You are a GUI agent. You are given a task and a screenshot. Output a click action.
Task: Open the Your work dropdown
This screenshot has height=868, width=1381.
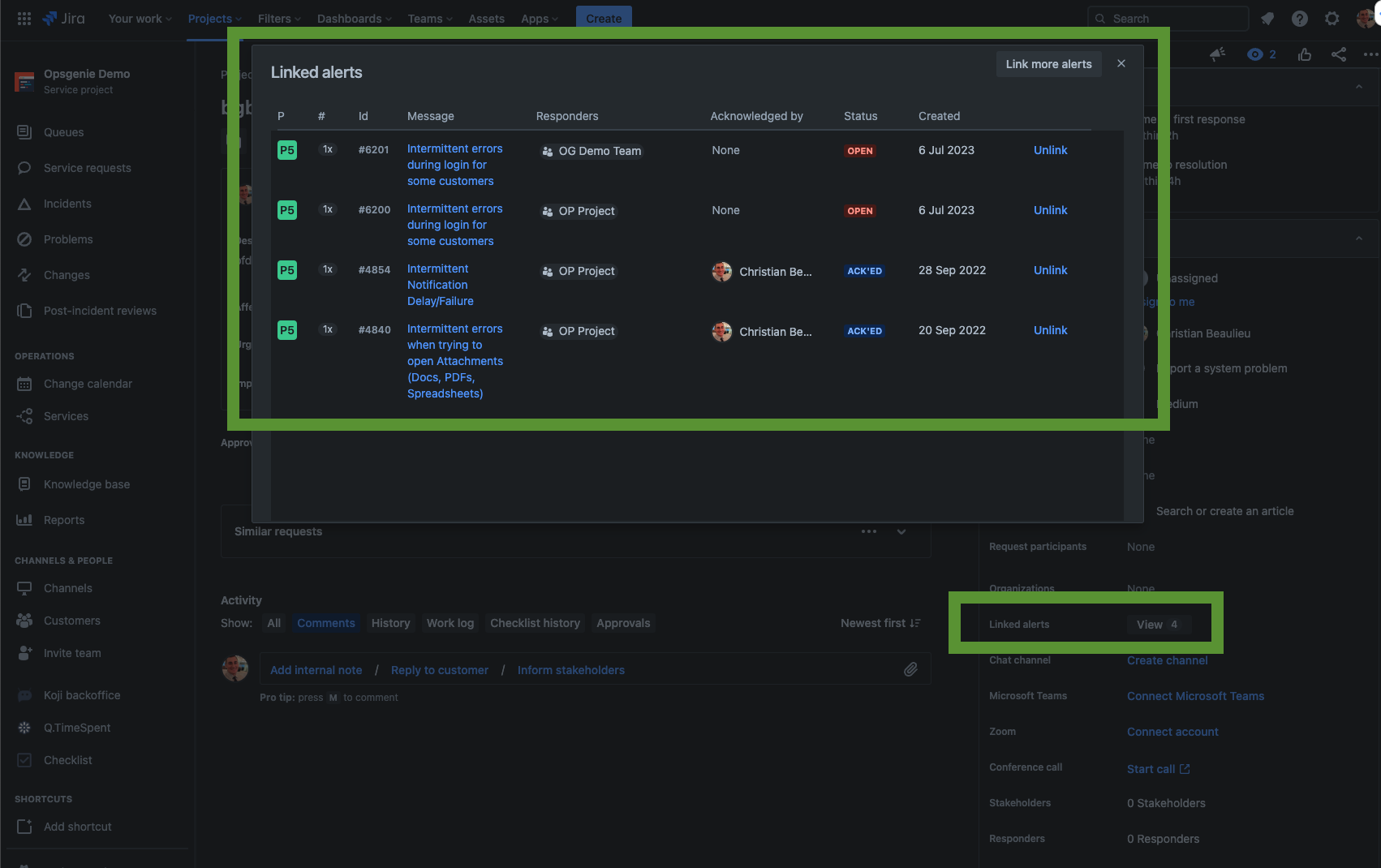click(x=140, y=19)
